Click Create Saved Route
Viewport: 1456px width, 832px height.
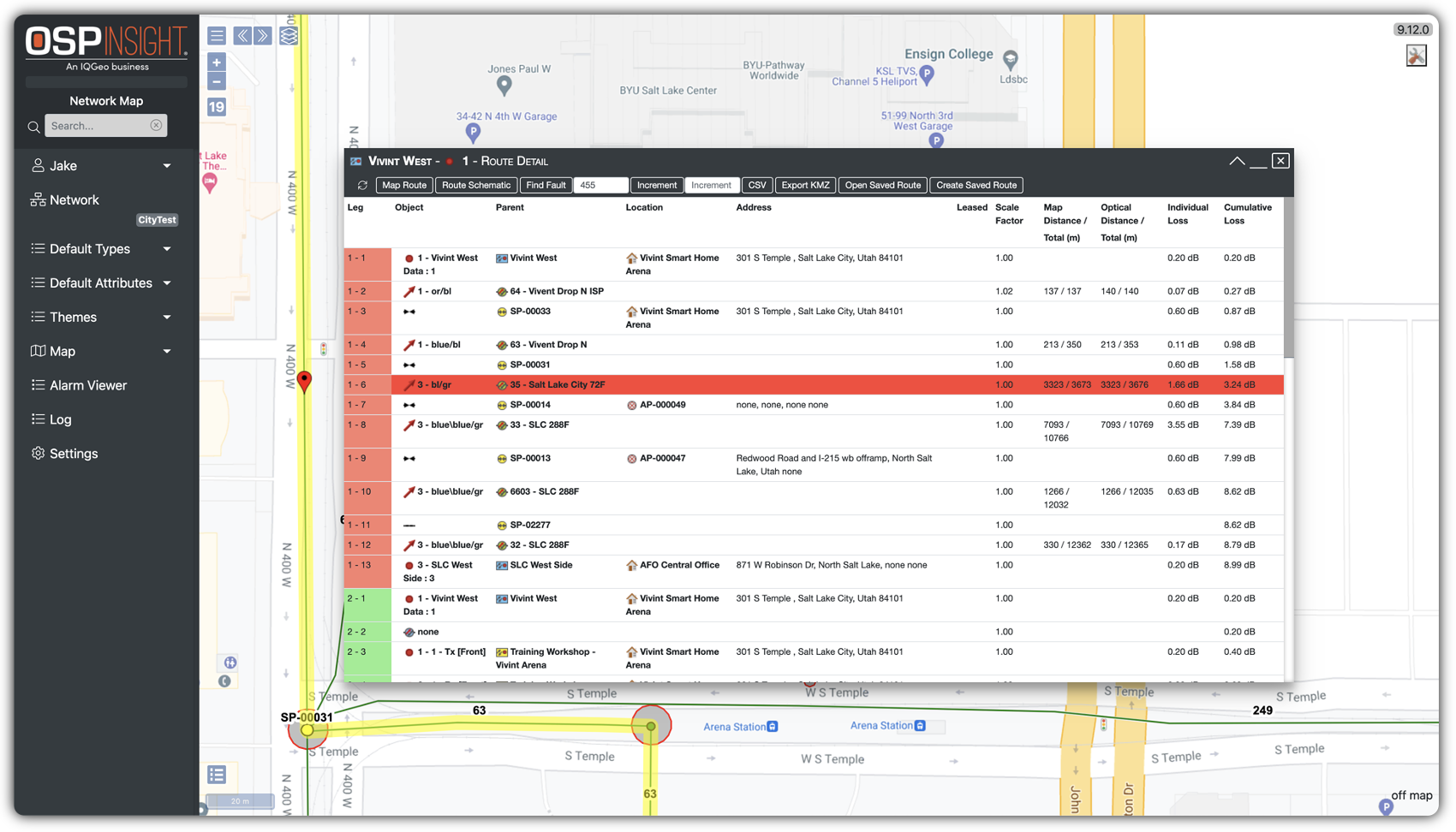(x=976, y=185)
